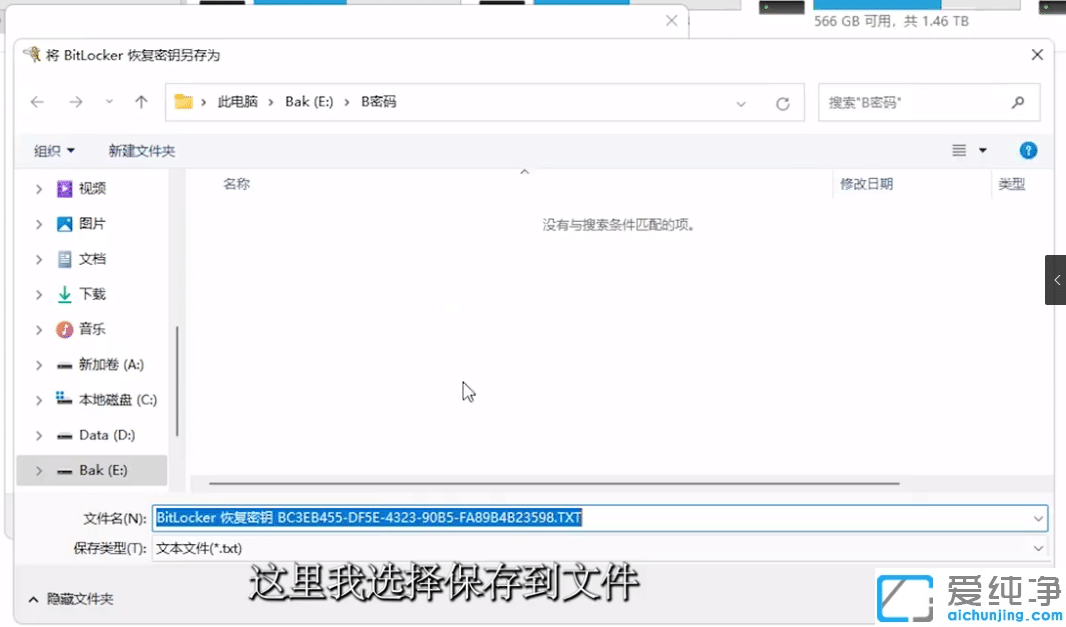The image size is (1066, 627).
Task: Click the navigation pane vertical scrollbar
Action: pos(177,381)
